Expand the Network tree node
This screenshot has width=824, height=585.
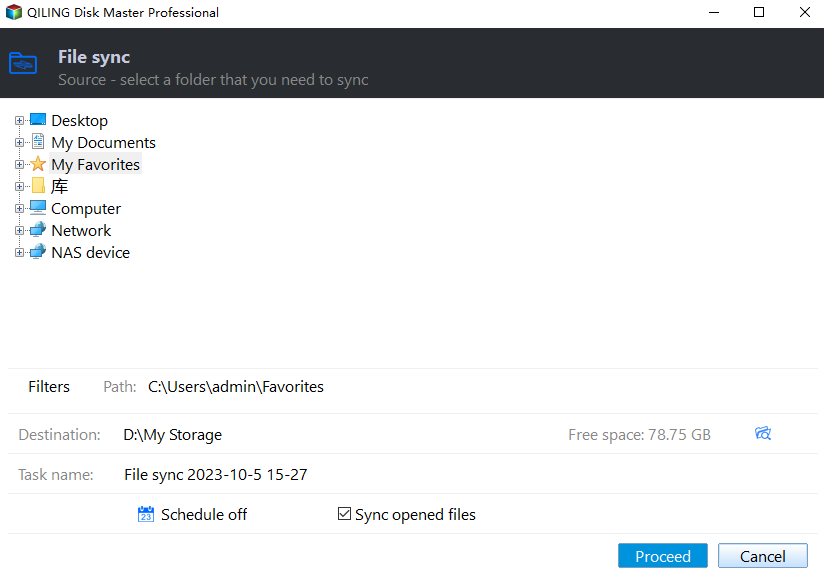pos(19,231)
